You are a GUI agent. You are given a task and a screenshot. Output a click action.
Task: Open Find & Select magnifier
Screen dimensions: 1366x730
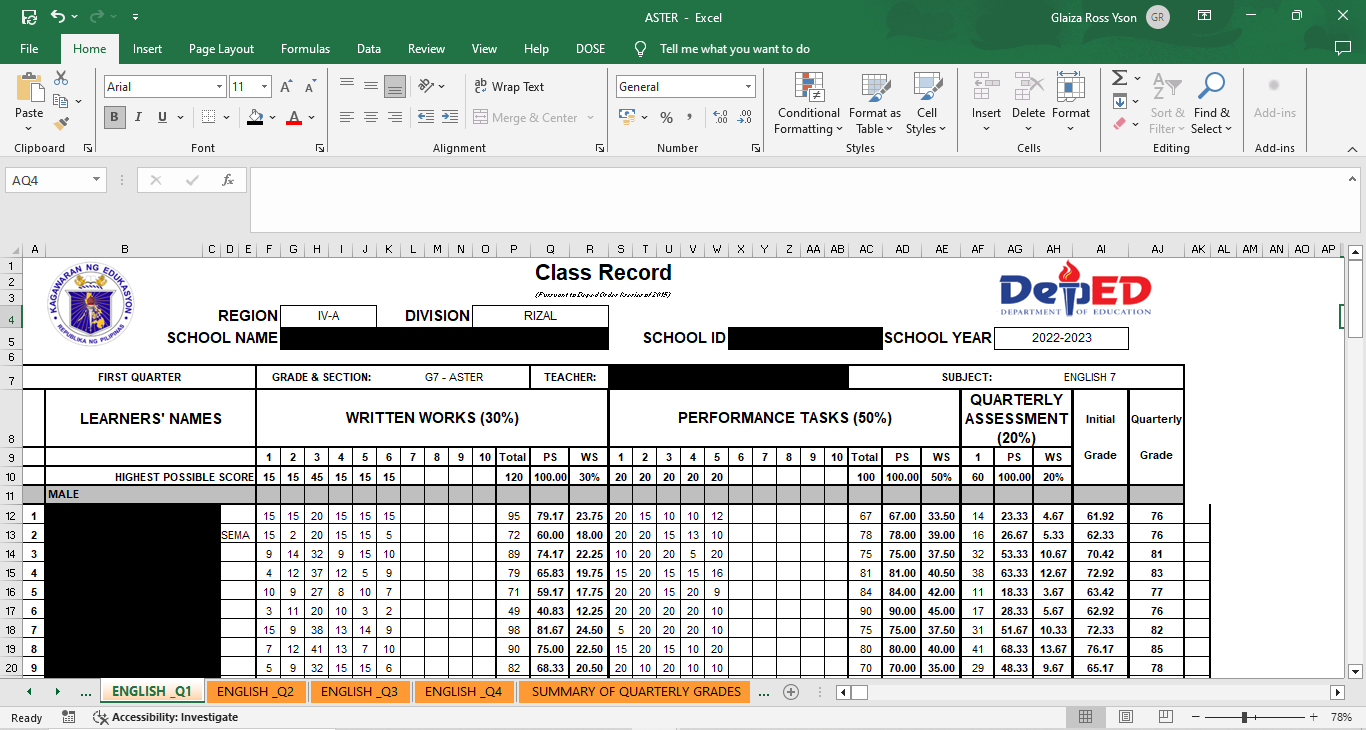click(1212, 102)
